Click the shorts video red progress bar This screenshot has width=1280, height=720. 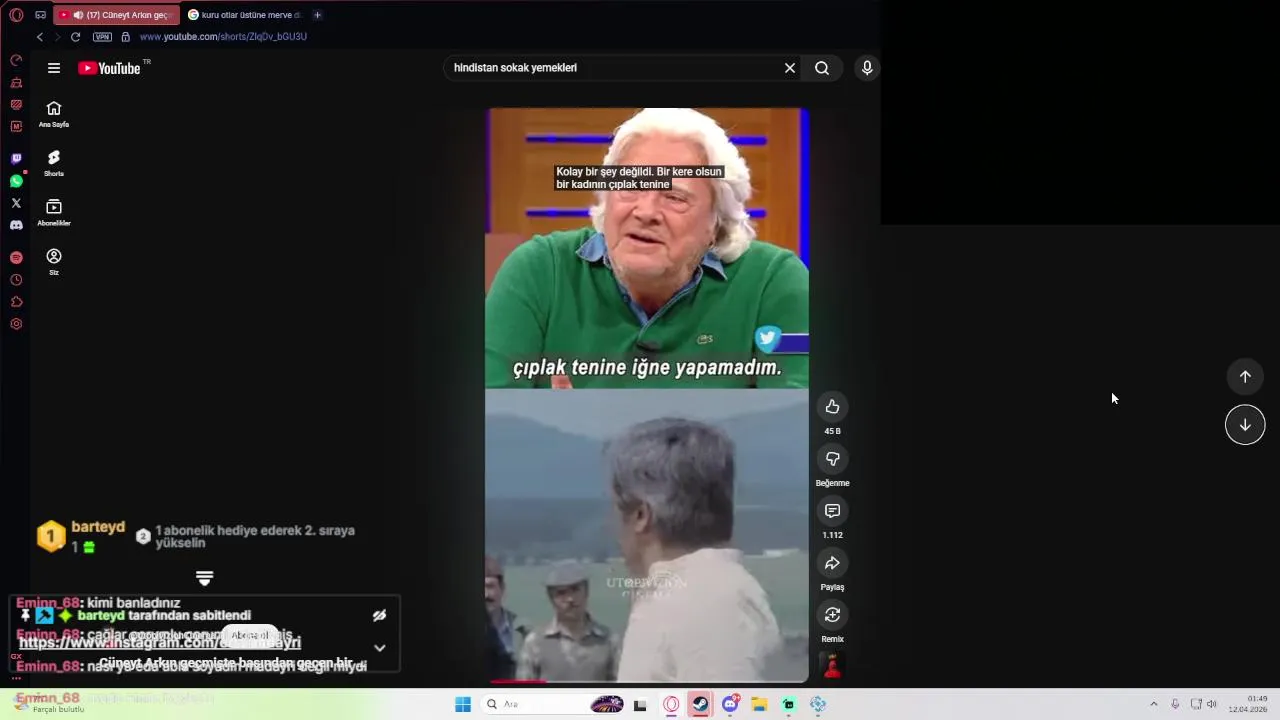click(647, 681)
